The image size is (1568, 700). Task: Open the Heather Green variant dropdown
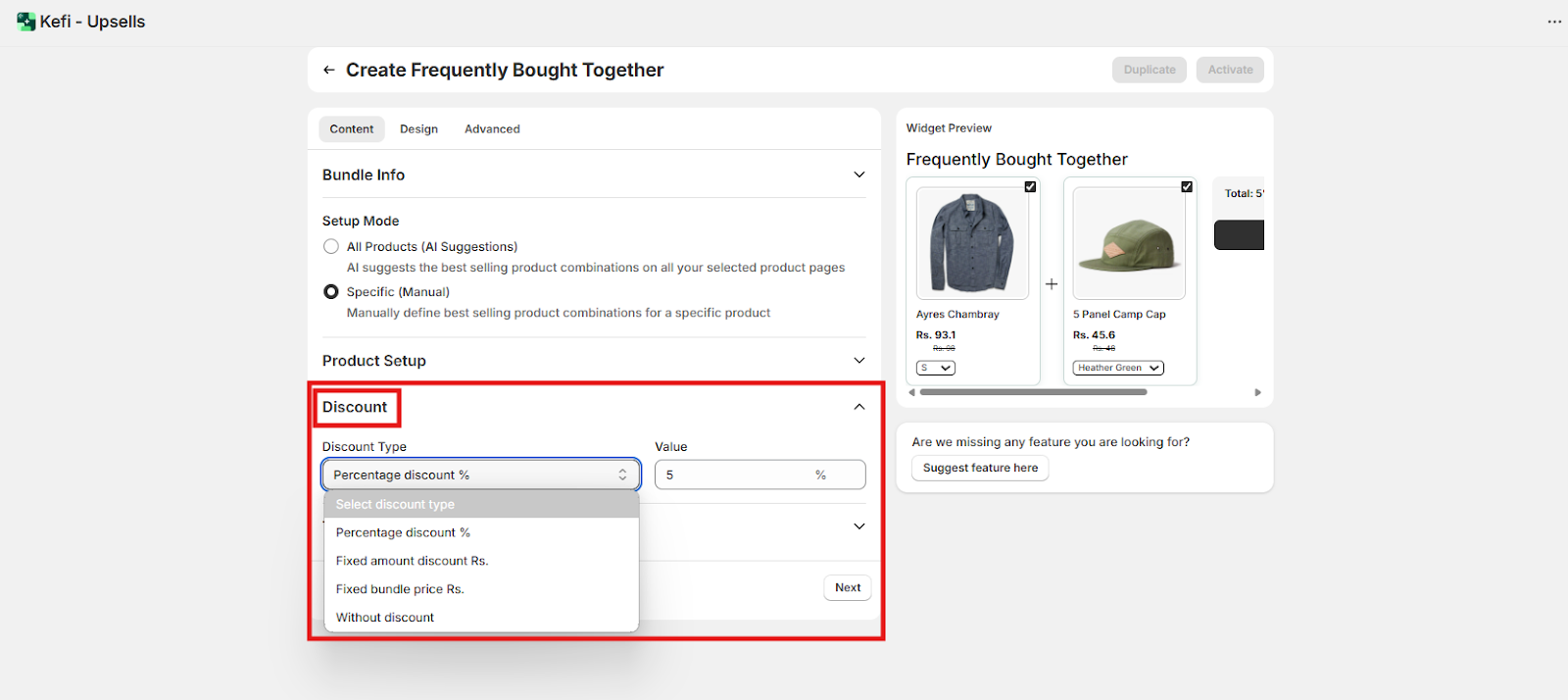coord(1118,368)
